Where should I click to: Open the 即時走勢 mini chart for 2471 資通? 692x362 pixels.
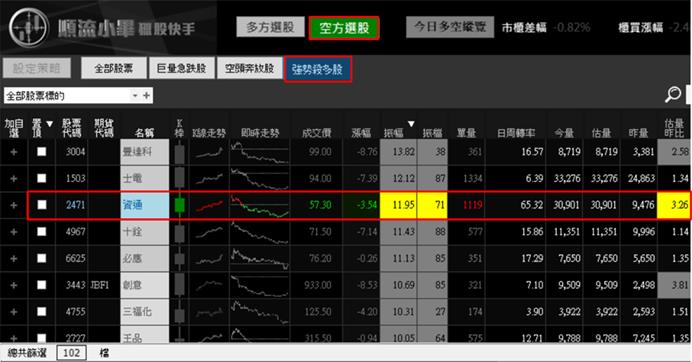click(260, 206)
